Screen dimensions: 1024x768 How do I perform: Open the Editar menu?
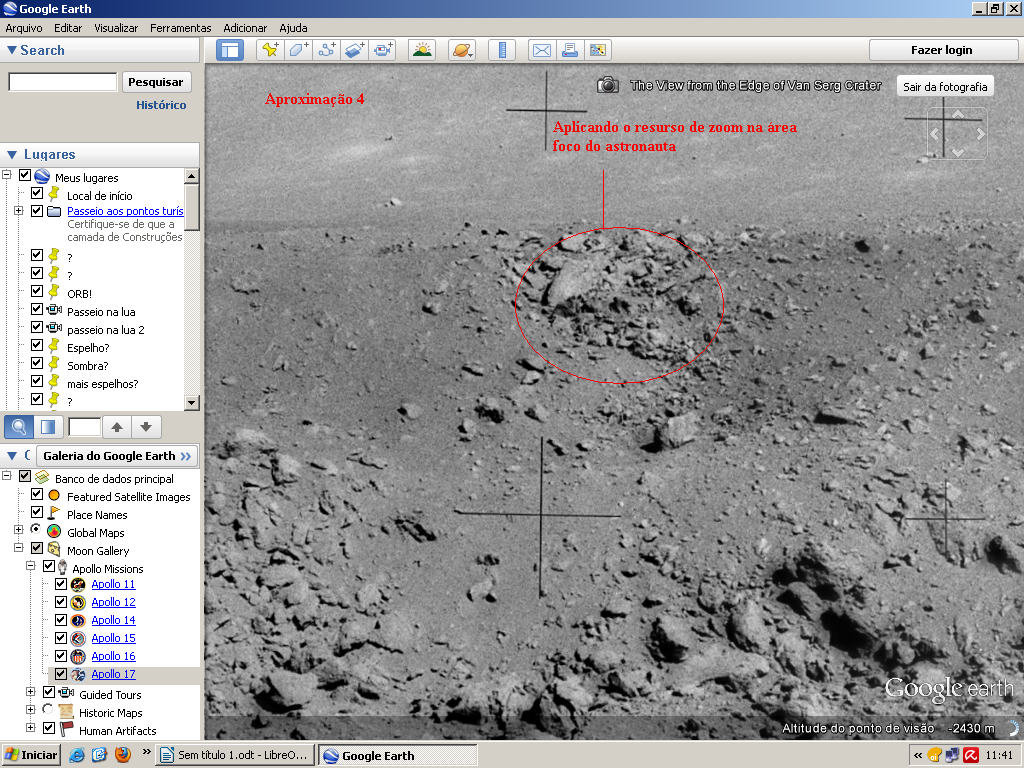pos(68,28)
